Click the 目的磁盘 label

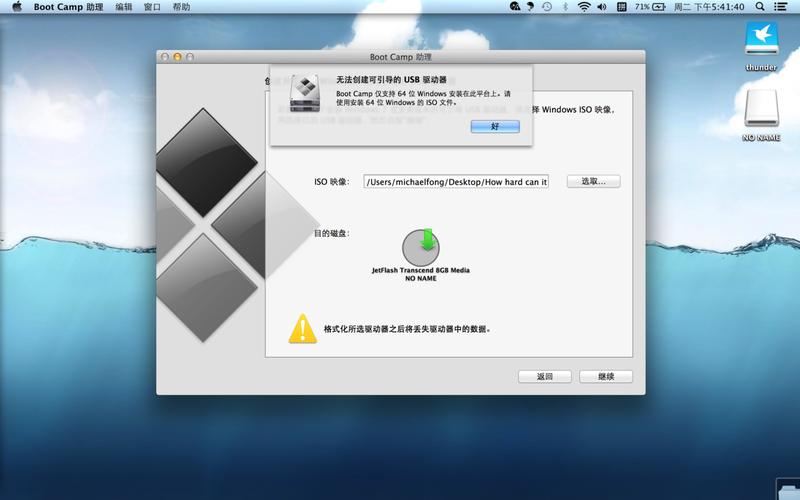pos(331,233)
